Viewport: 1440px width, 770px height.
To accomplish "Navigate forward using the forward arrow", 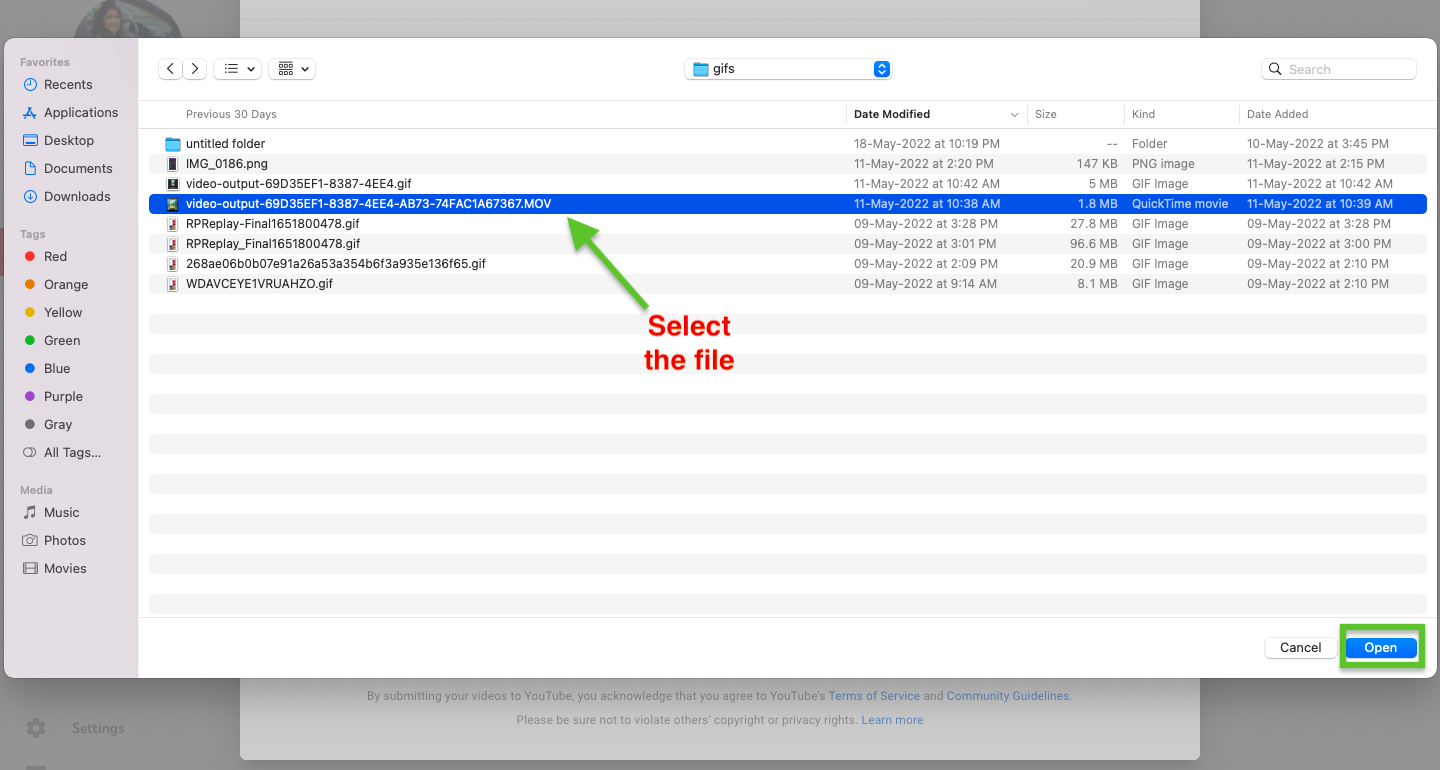I will [194, 68].
